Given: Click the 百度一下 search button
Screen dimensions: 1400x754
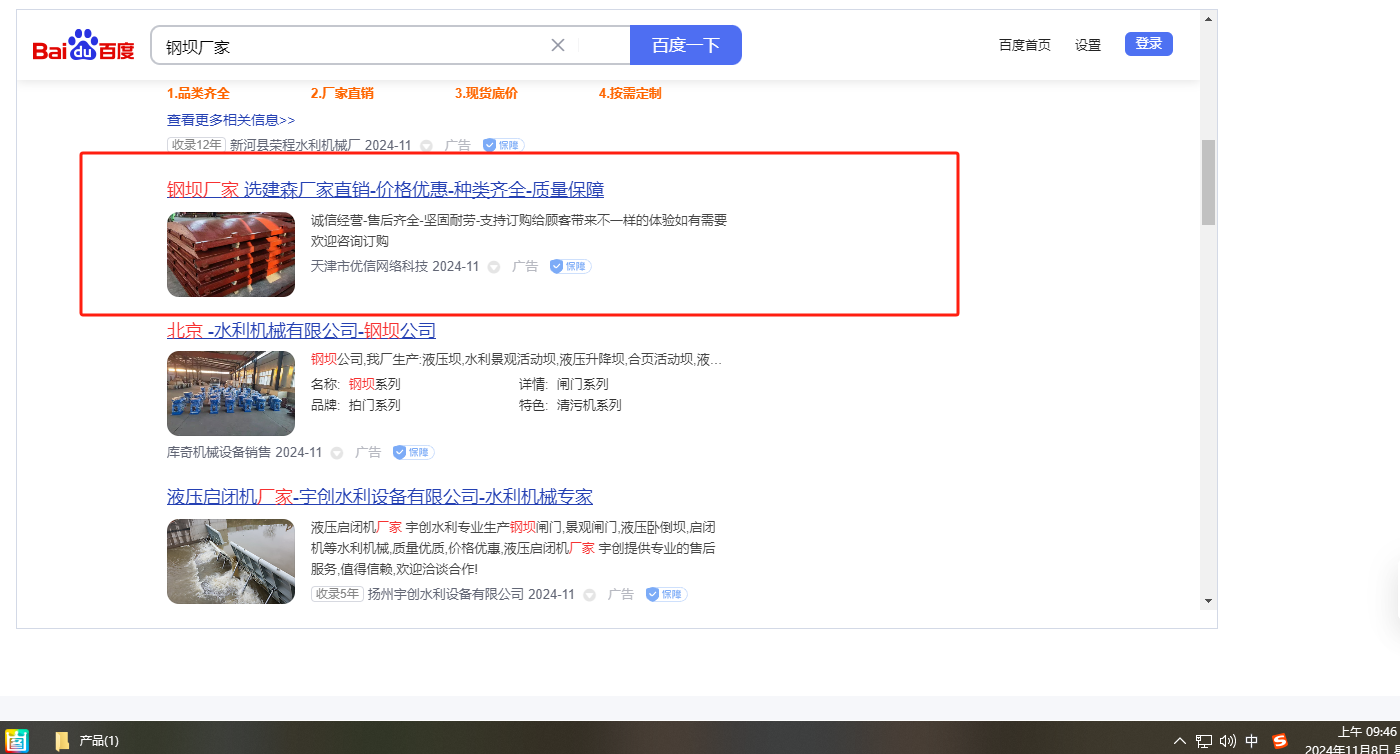Looking at the screenshot, I should point(686,45).
